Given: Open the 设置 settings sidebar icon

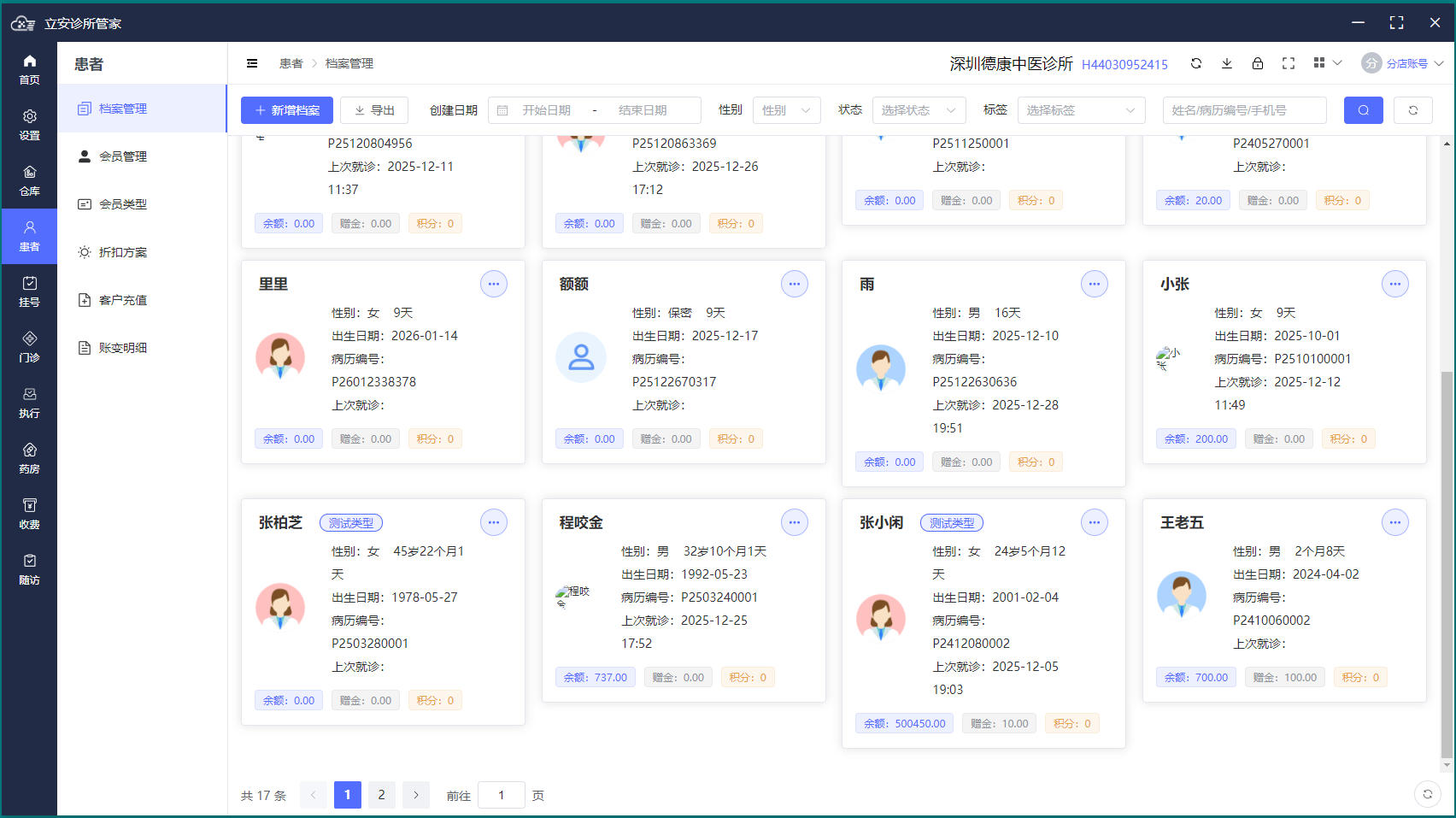Looking at the screenshot, I should [29, 125].
